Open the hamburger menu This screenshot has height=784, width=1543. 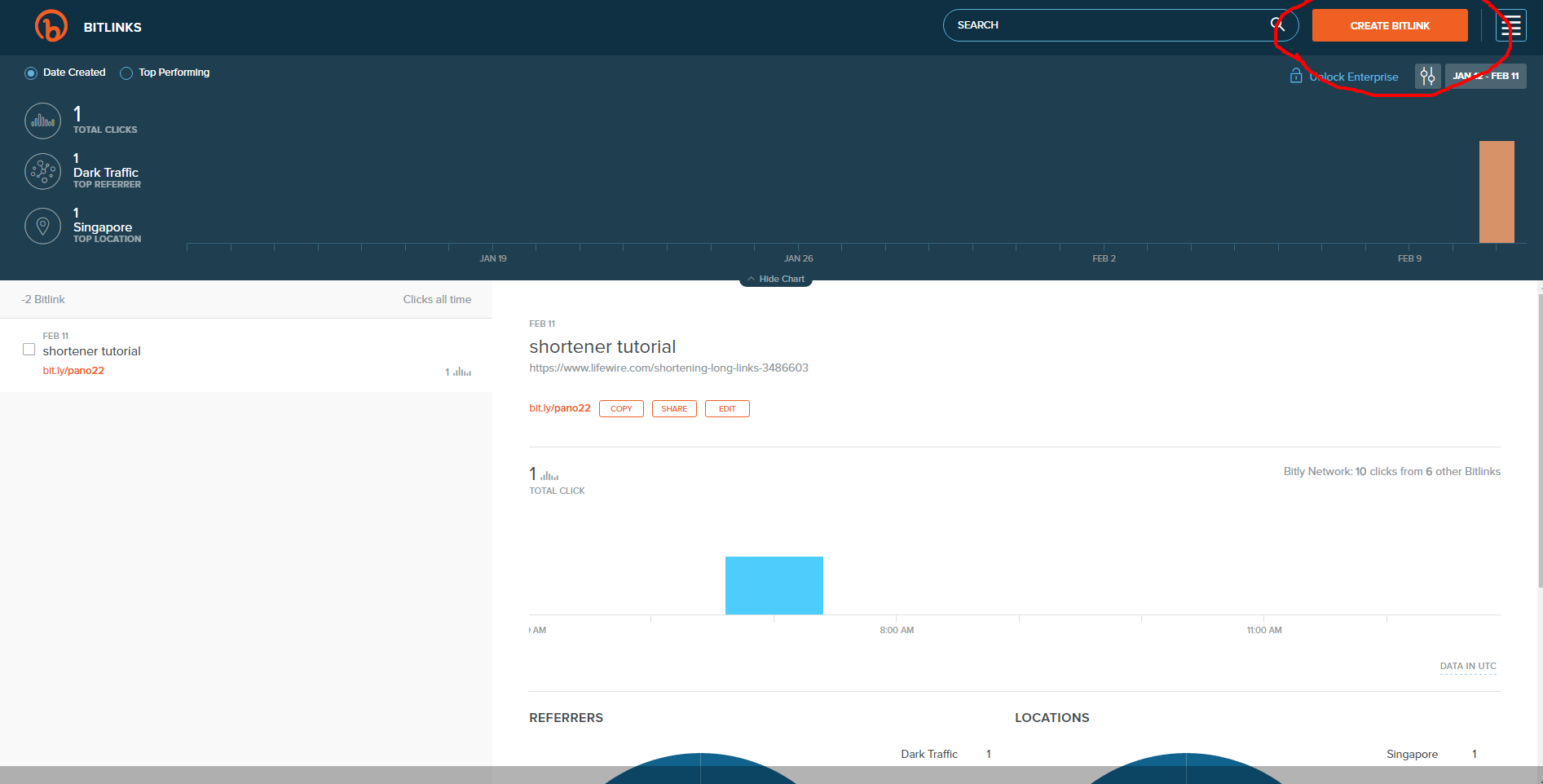coord(1510,26)
